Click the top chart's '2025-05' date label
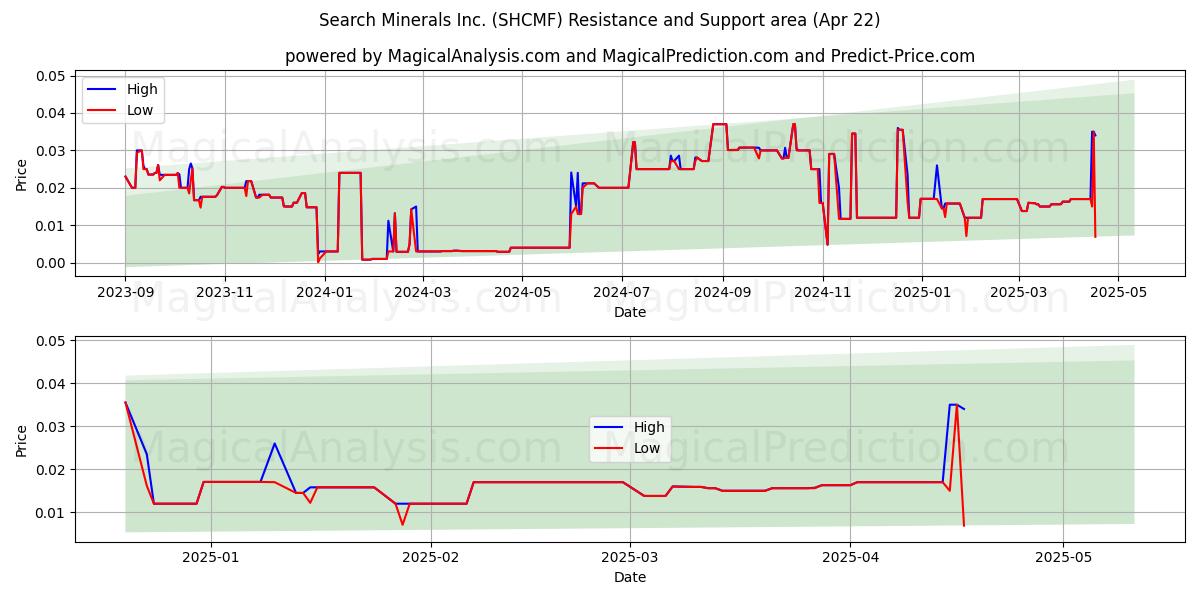Viewport: 1200px width, 600px height. tap(1118, 292)
